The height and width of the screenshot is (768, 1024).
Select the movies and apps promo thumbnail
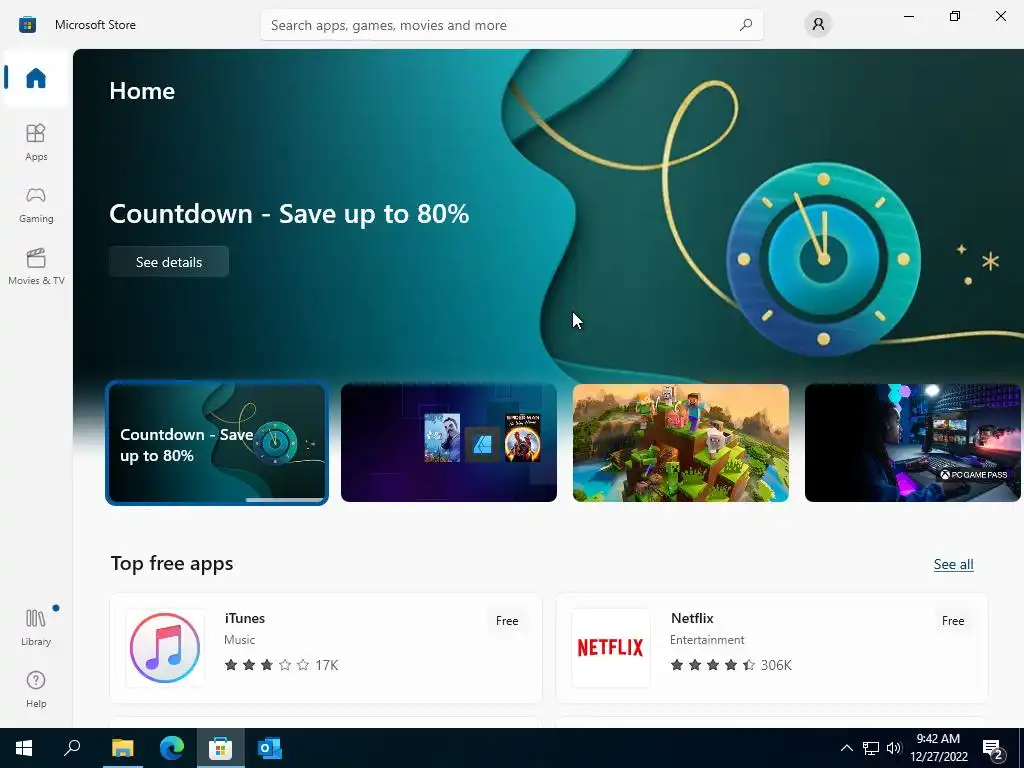coord(449,443)
